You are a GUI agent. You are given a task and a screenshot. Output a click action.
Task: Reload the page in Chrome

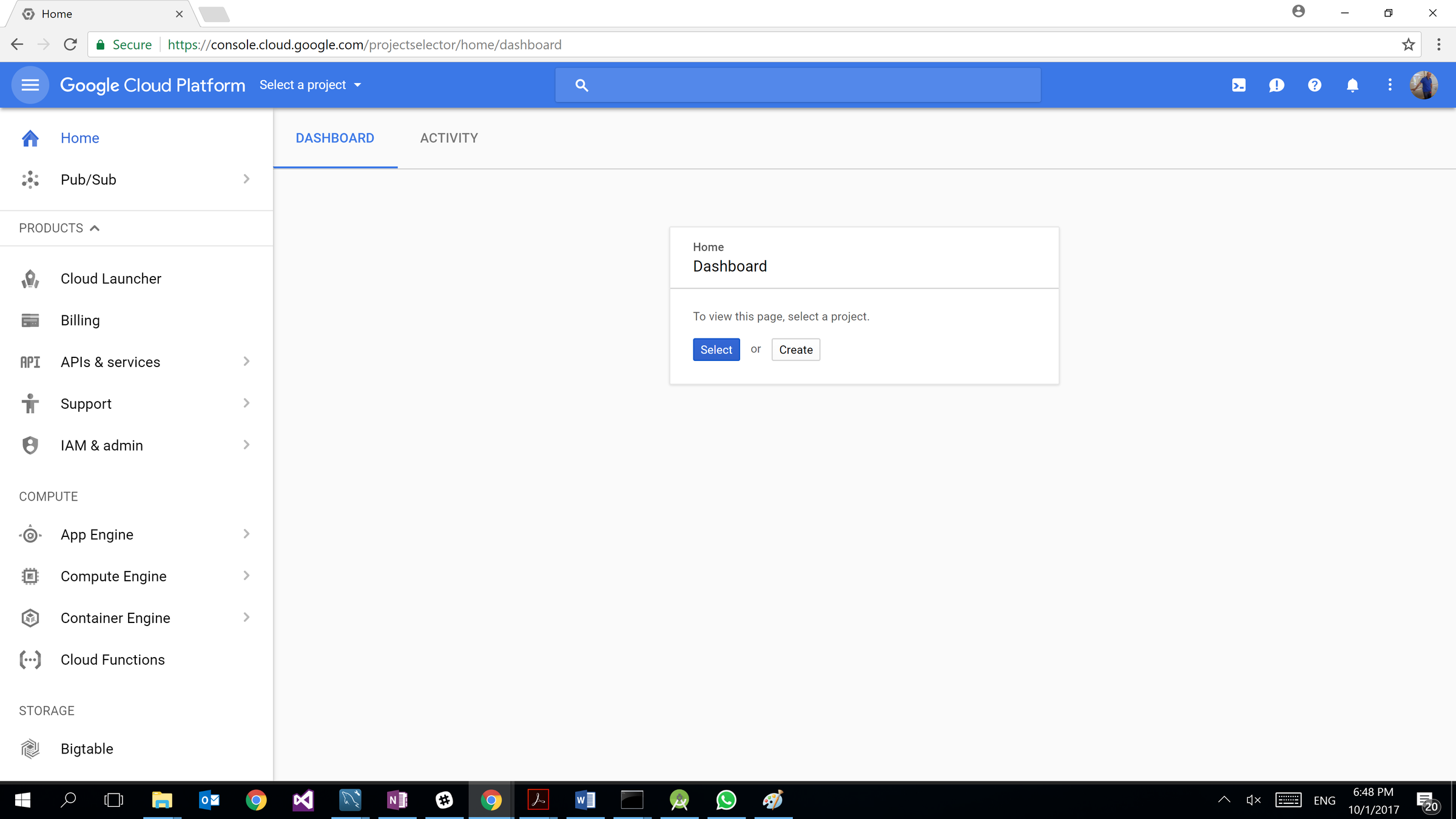[70, 45]
